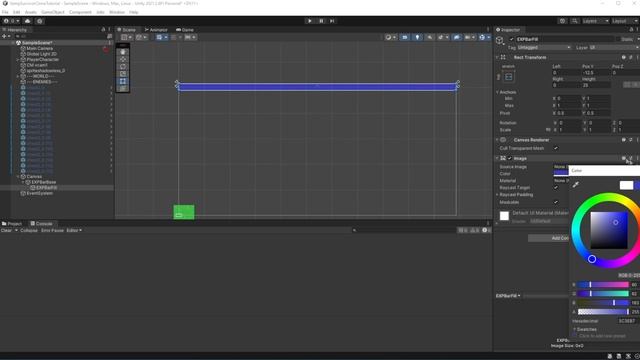This screenshot has width=640, height=360.
Task: Adjust the red channel slider
Action: coord(603,284)
